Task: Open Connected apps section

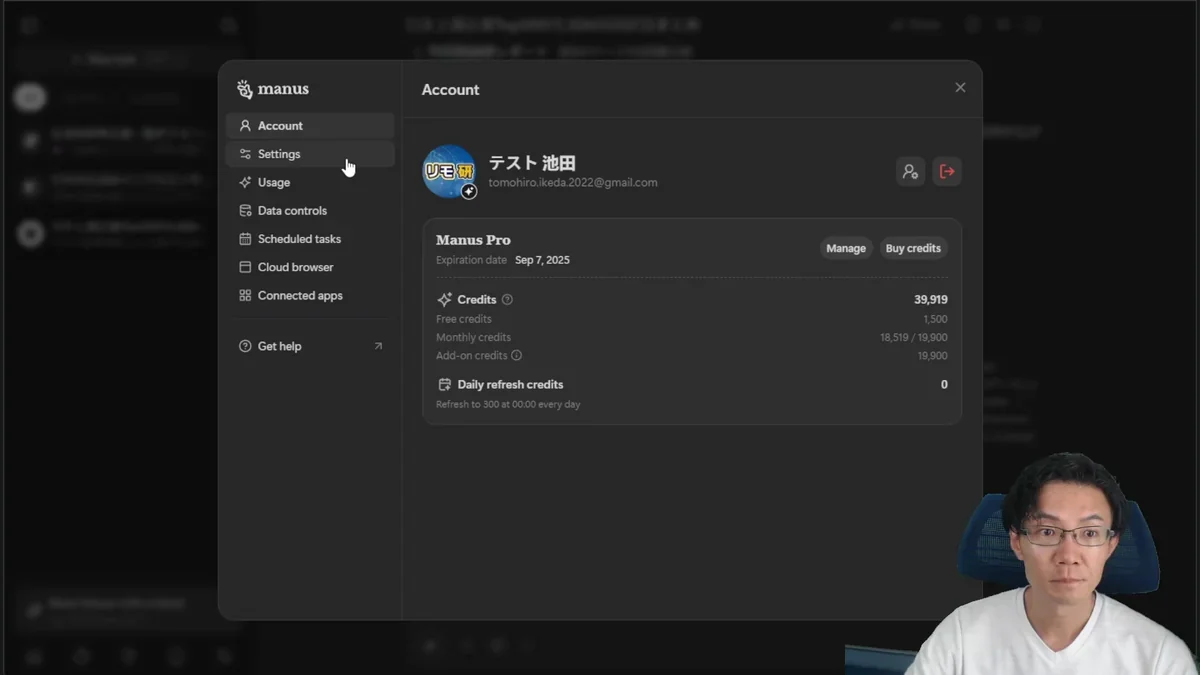Action: pyautogui.click(x=310, y=296)
